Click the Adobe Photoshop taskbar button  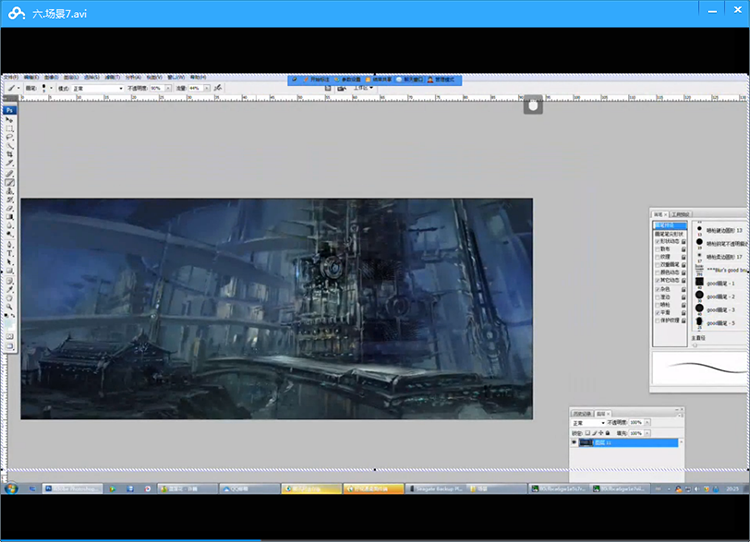pos(72,488)
